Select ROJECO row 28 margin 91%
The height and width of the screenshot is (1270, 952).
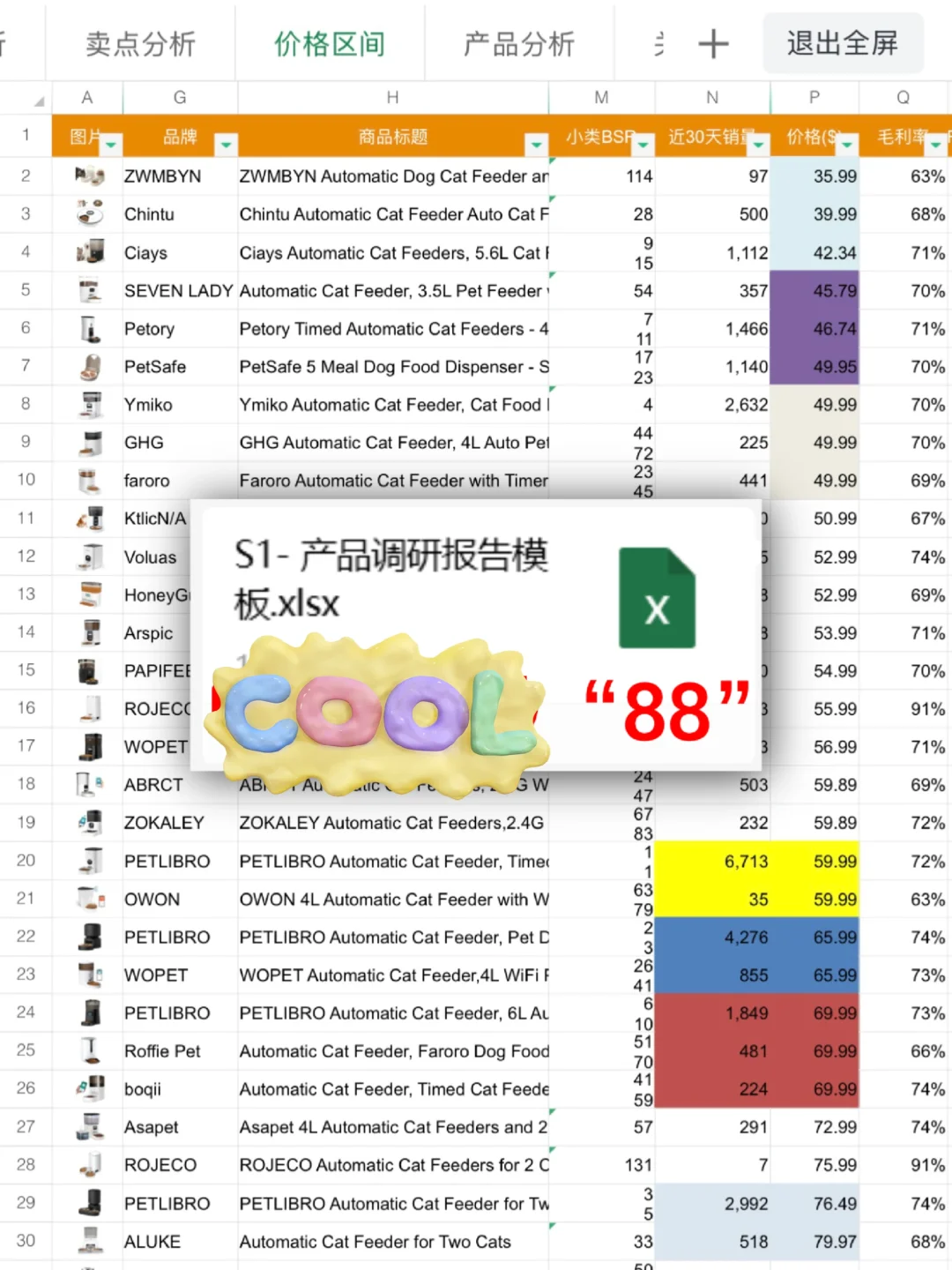pyautogui.click(x=905, y=1165)
